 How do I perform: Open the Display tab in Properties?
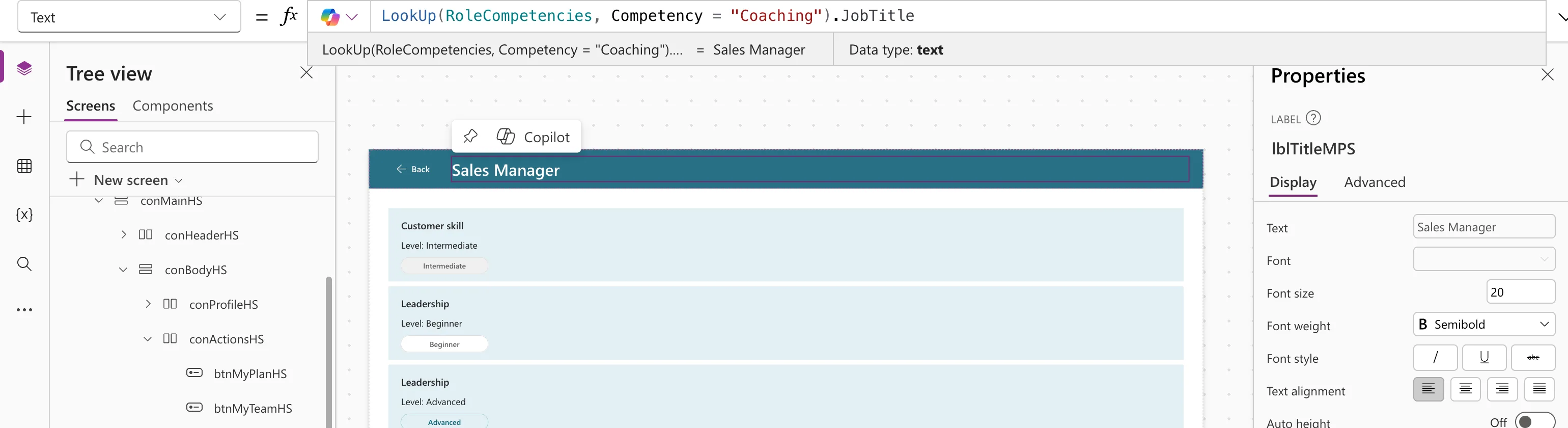(x=1293, y=182)
